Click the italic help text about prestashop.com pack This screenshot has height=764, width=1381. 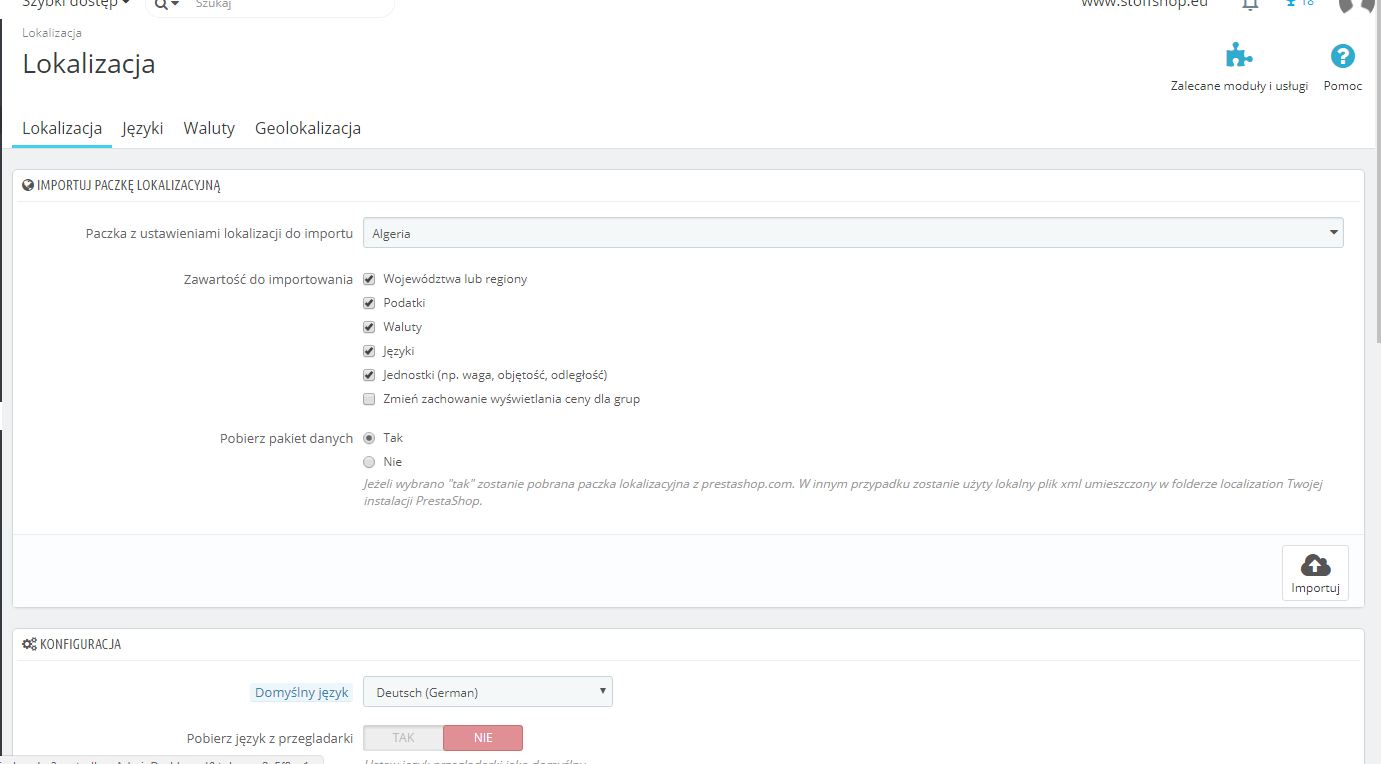click(843, 492)
